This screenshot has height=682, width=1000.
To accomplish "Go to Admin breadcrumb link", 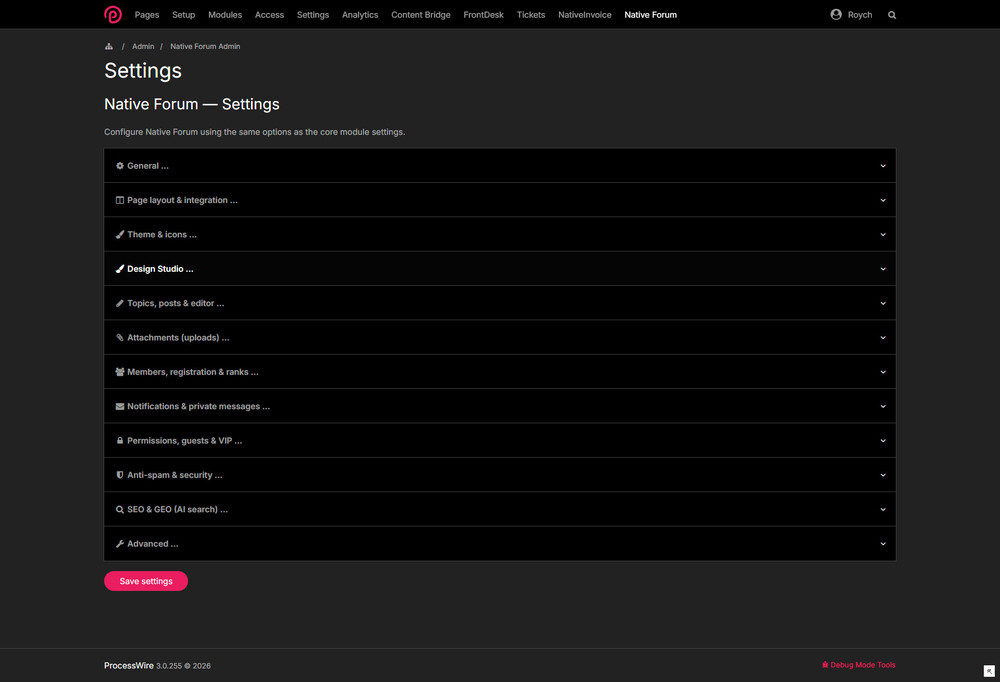I will pos(143,47).
